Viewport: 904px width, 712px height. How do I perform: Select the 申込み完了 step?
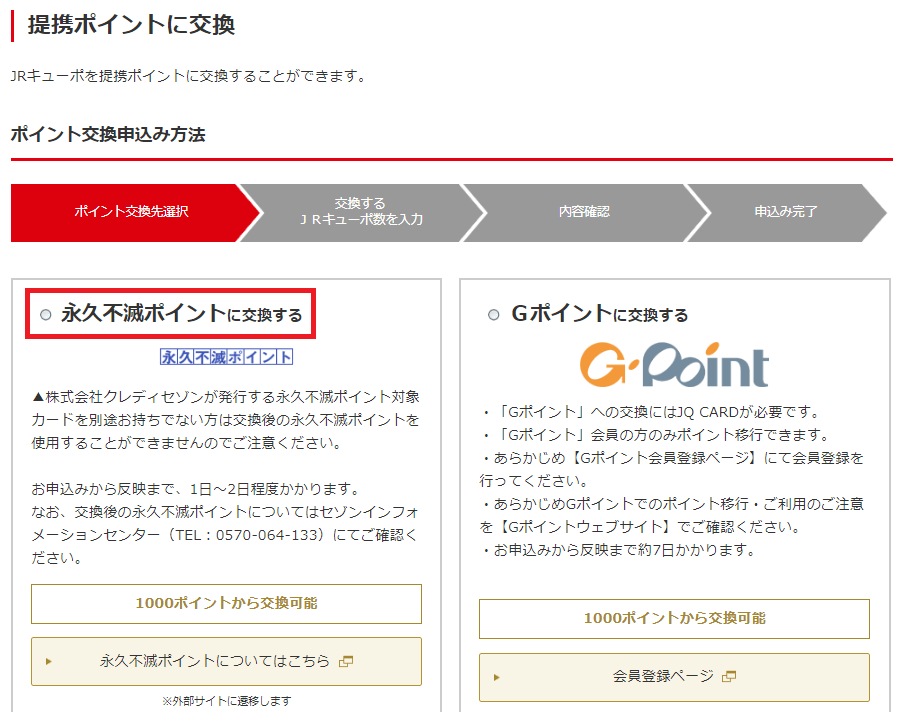tap(786, 212)
